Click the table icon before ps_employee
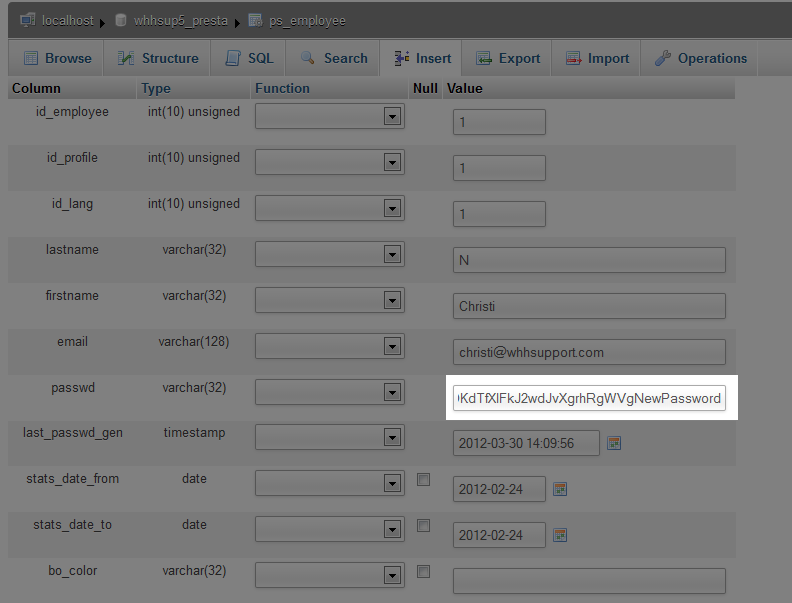 pos(256,20)
